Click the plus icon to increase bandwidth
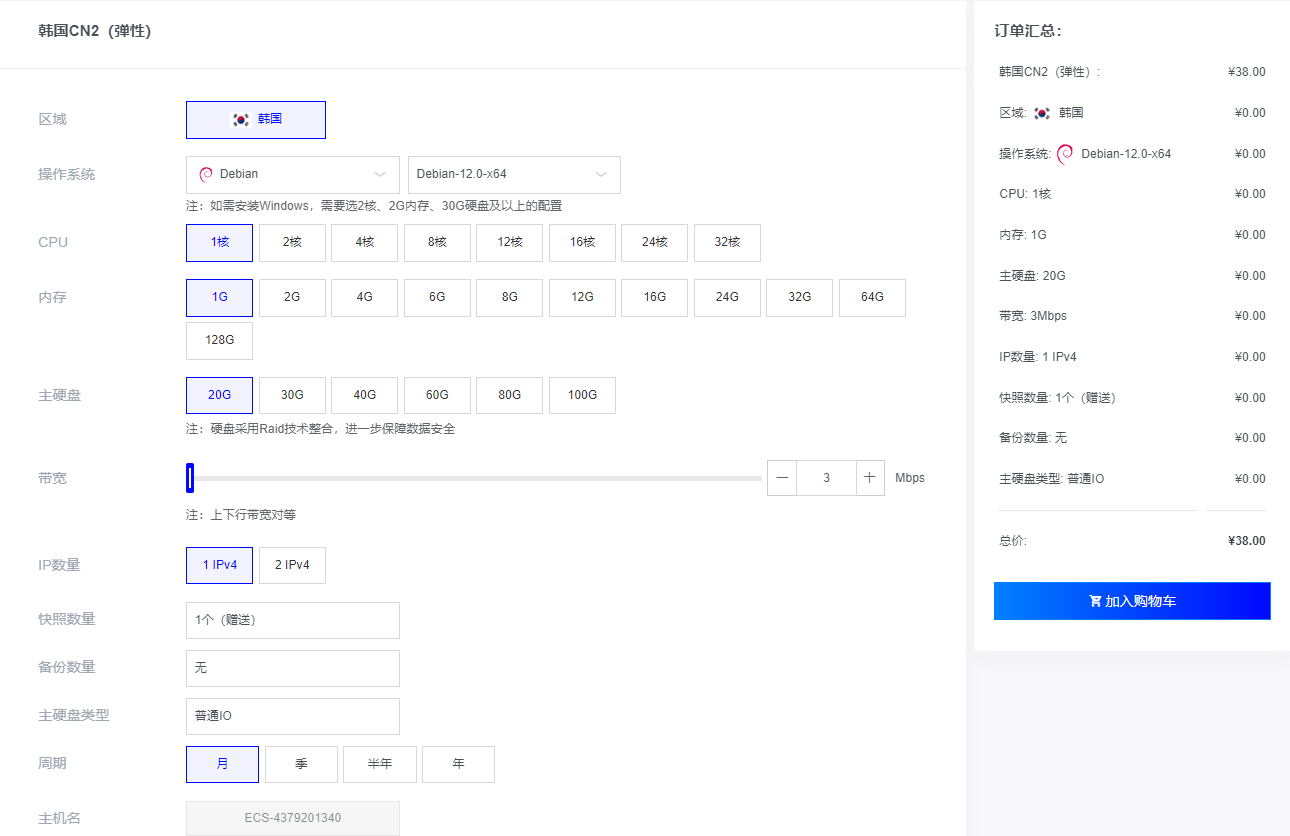1290x836 pixels. [x=869, y=477]
